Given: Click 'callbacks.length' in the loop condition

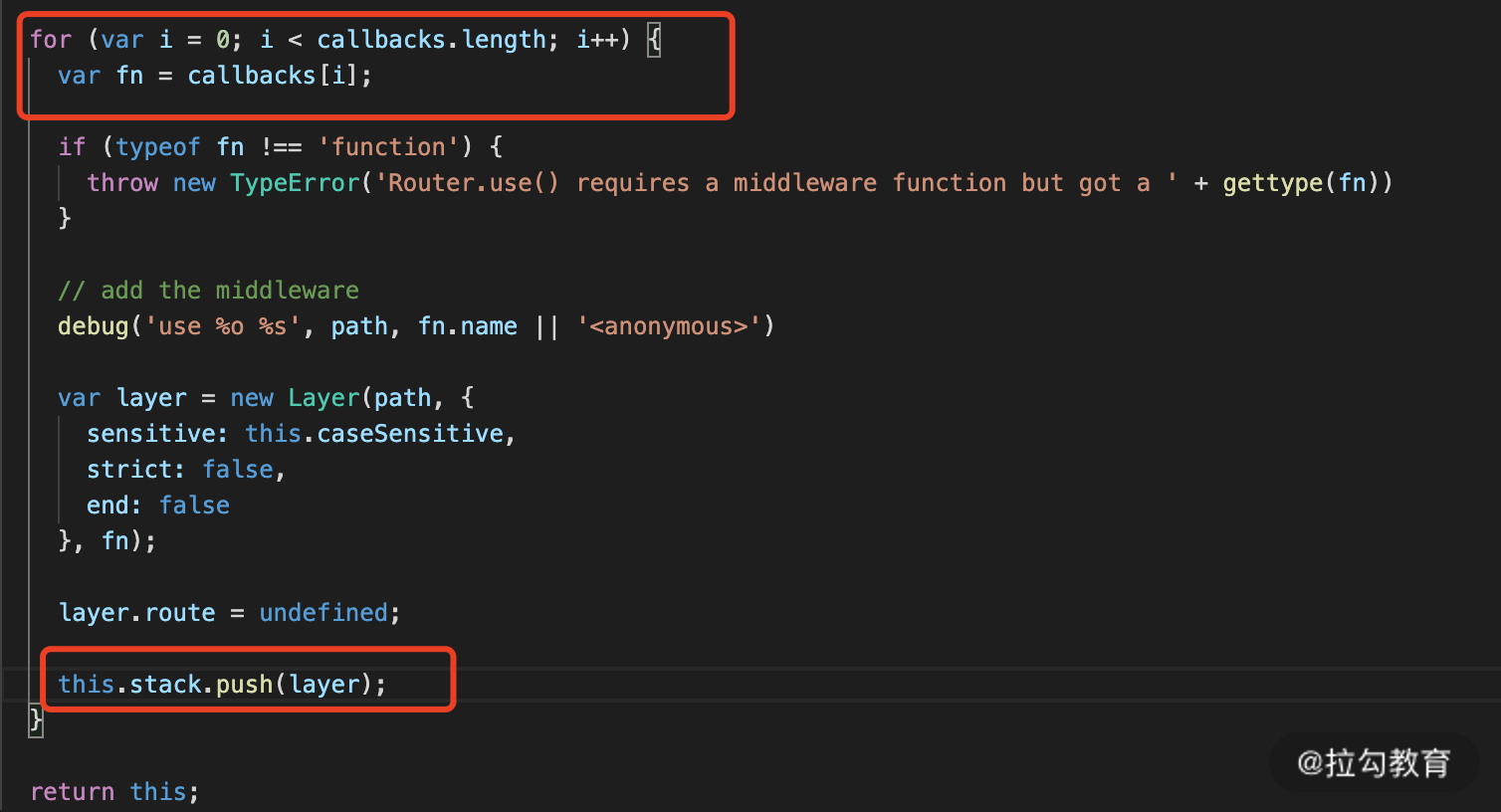Looking at the screenshot, I should click(x=431, y=40).
